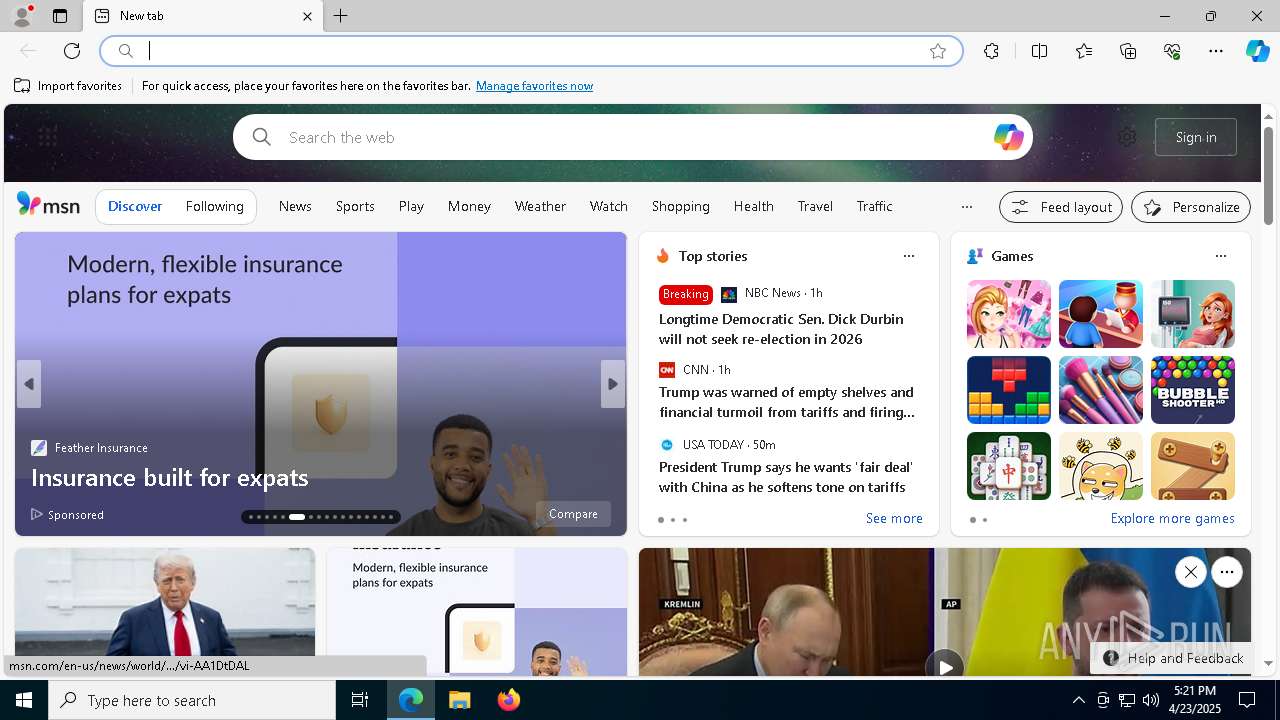Select second page dot in Games
This screenshot has height=720, width=1280.
[985, 520]
